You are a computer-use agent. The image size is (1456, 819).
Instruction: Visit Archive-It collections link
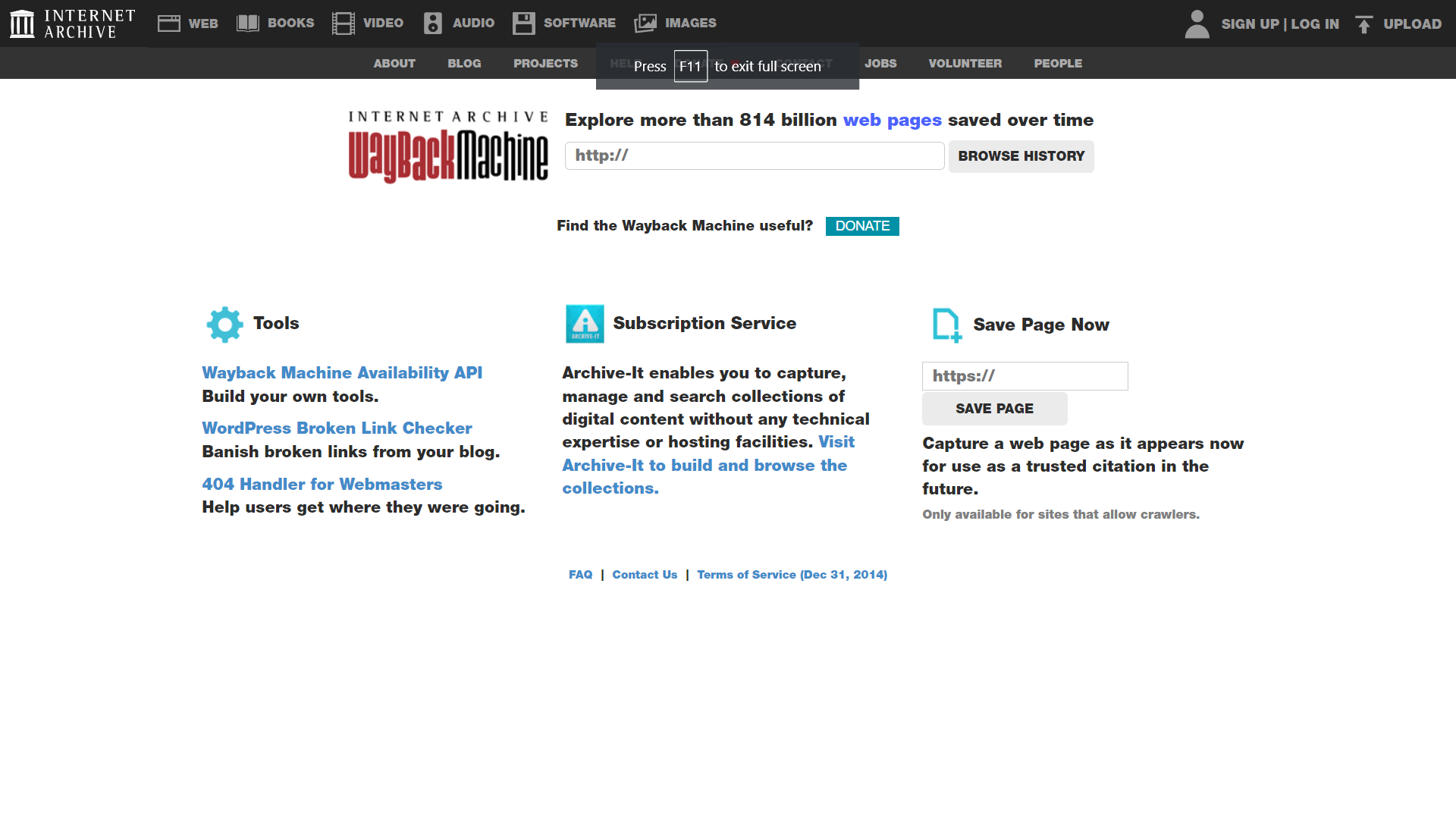coord(704,466)
